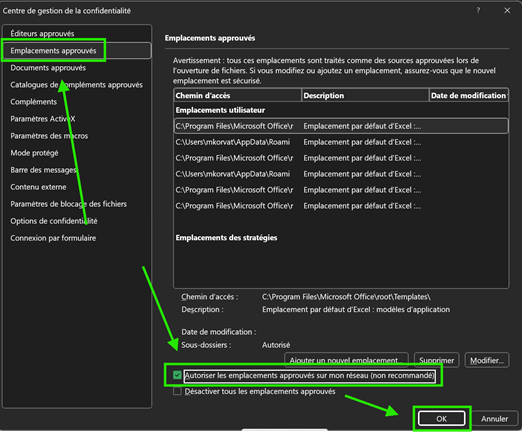Confirm with the OK button
Viewport: 522px width, 432px height.
click(441, 419)
